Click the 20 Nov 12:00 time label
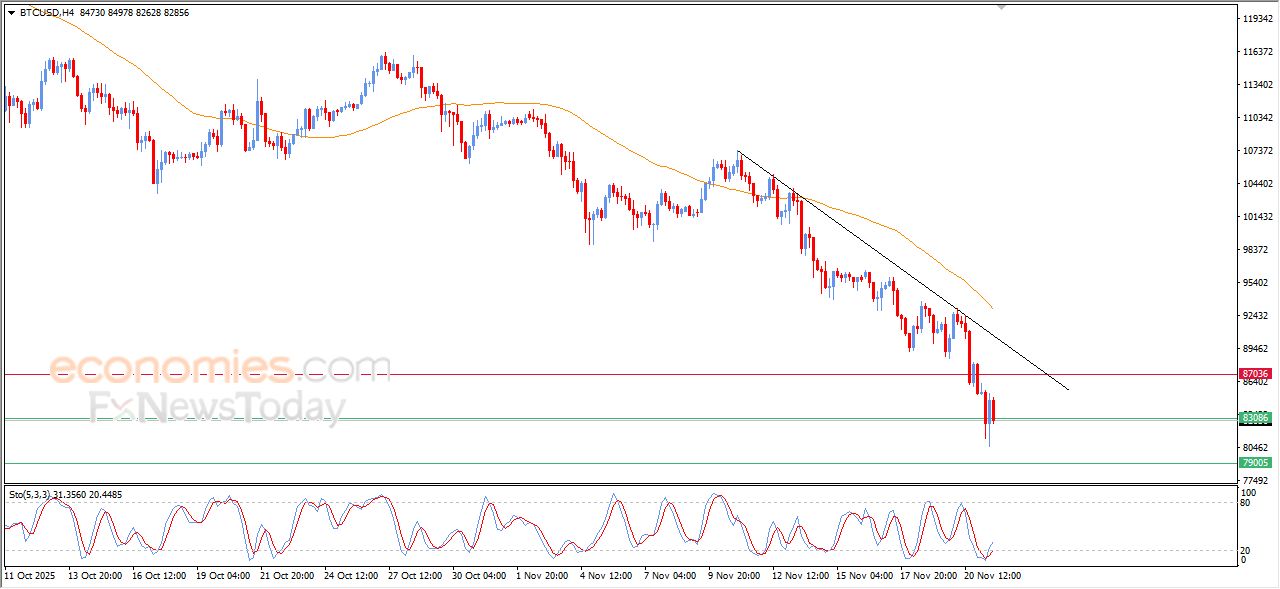 [992, 576]
